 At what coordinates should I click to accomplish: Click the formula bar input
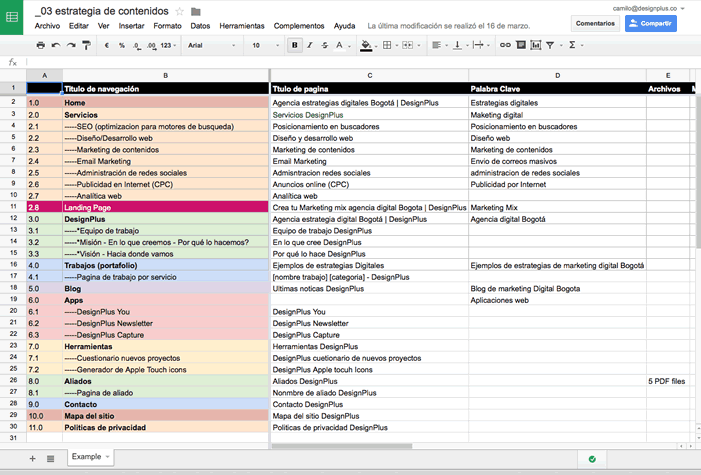point(362,62)
